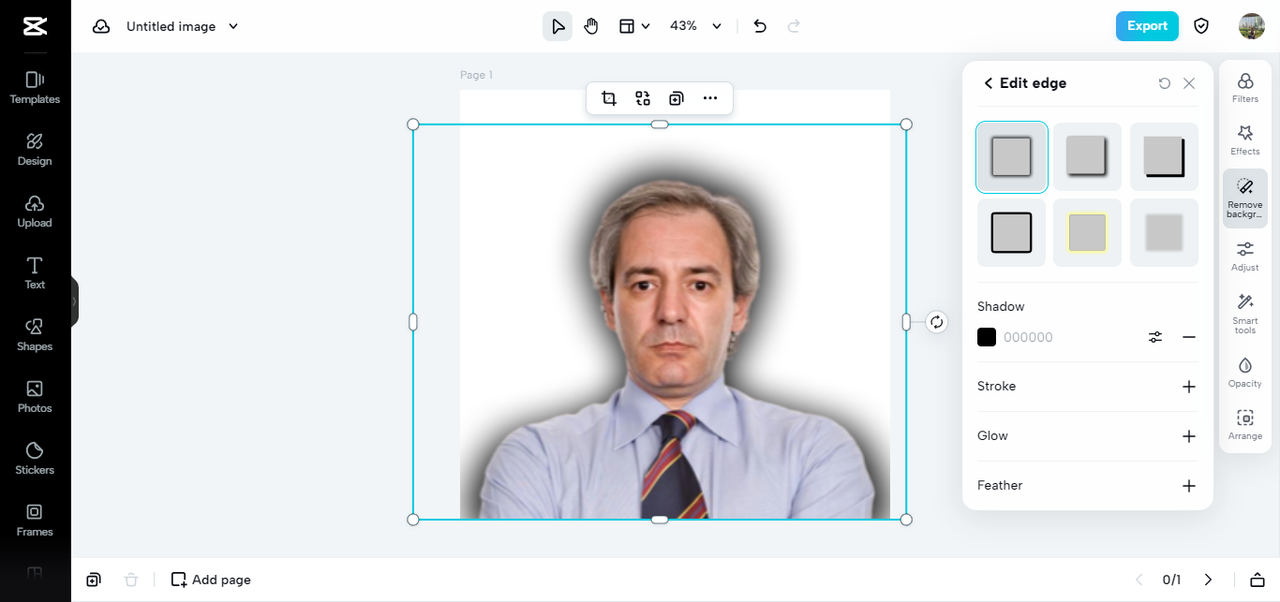The width and height of the screenshot is (1280, 602).
Task: Go to the previous page
Action: pyautogui.click(x=1138, y=580)
